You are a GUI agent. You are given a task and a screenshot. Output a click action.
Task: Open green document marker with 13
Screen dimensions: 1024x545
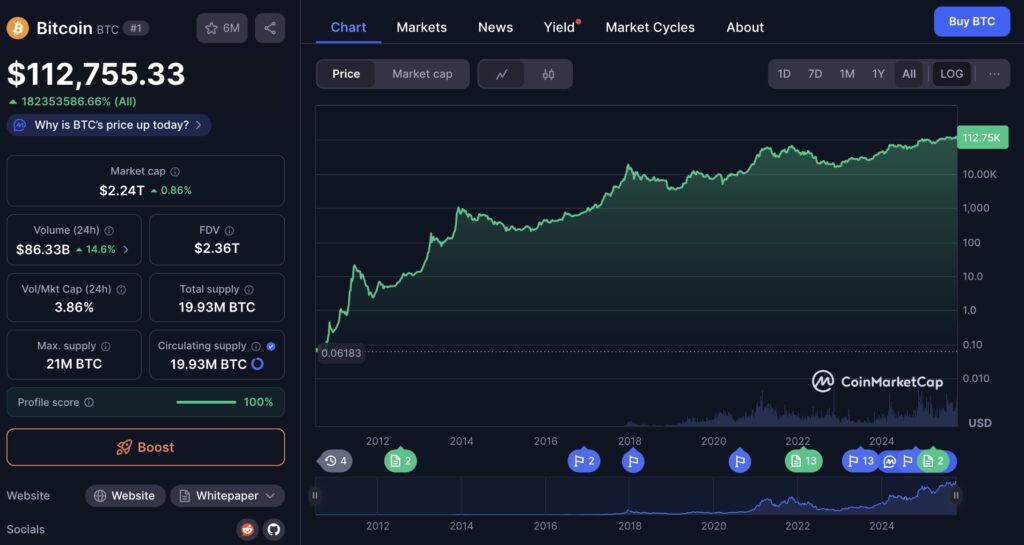coord(803,461)
